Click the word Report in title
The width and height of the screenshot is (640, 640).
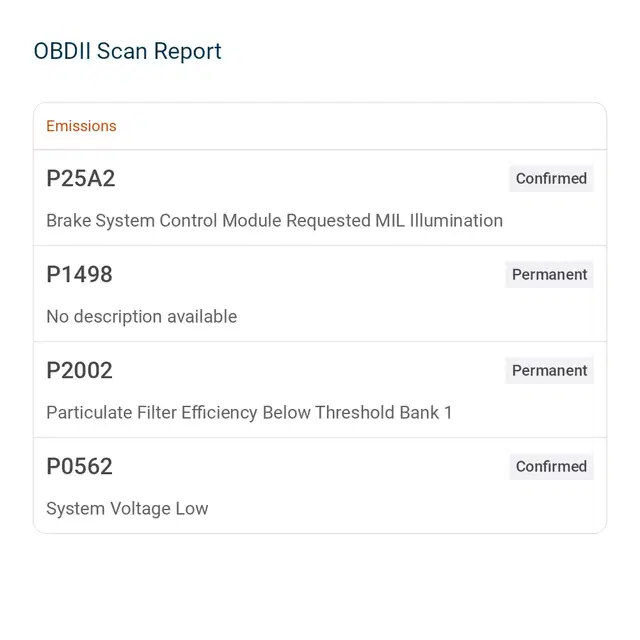[187, 52]
